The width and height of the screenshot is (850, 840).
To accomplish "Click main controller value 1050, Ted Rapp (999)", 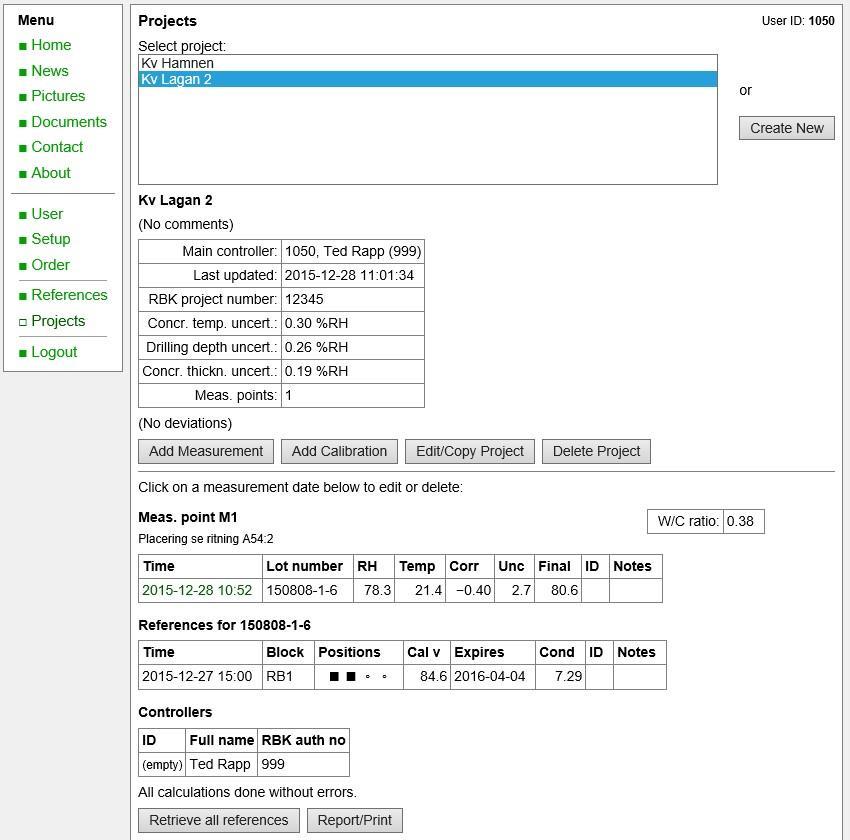I will coord(353,251).
